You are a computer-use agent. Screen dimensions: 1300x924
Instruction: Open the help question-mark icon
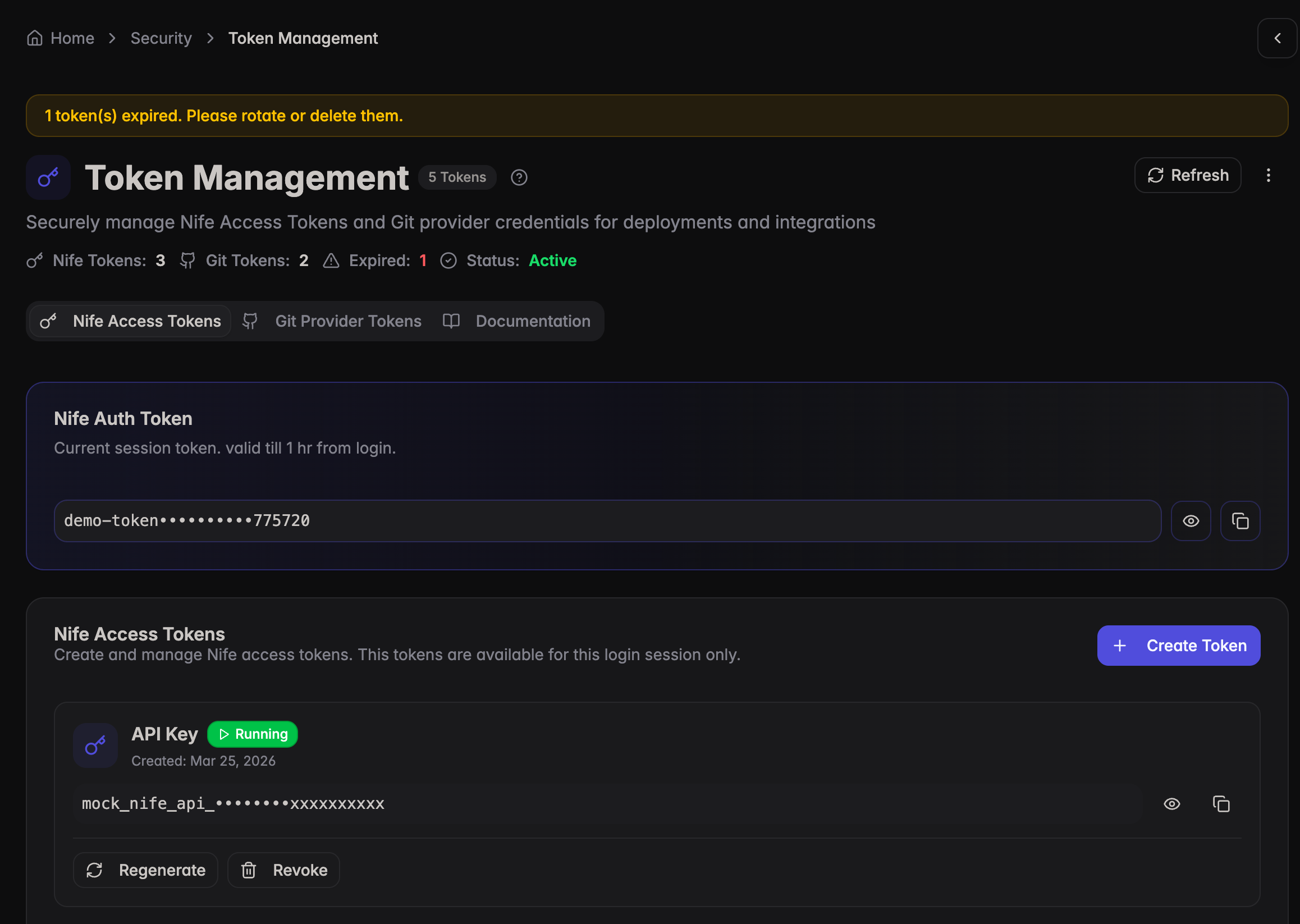pyautogui.click(x=519, y=177)
